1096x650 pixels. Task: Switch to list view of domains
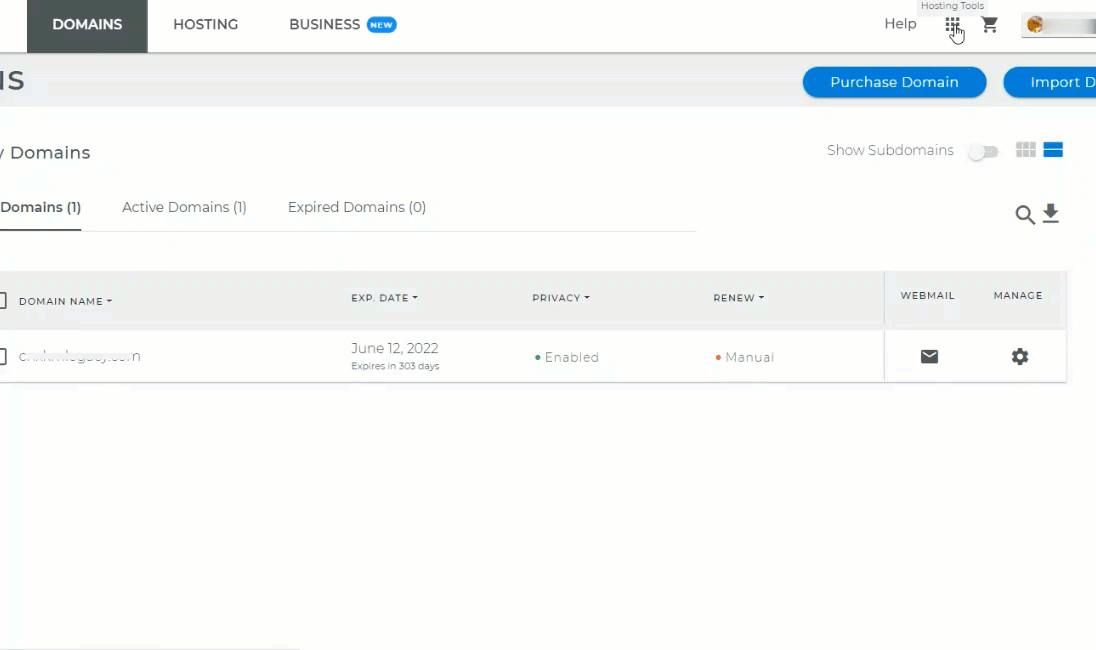[1052, 149]
